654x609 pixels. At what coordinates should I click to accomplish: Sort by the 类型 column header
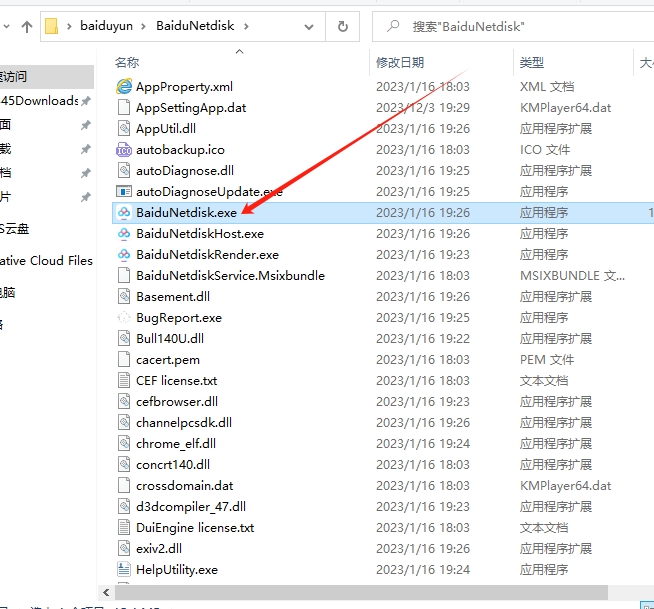click(x=532, y=63)
